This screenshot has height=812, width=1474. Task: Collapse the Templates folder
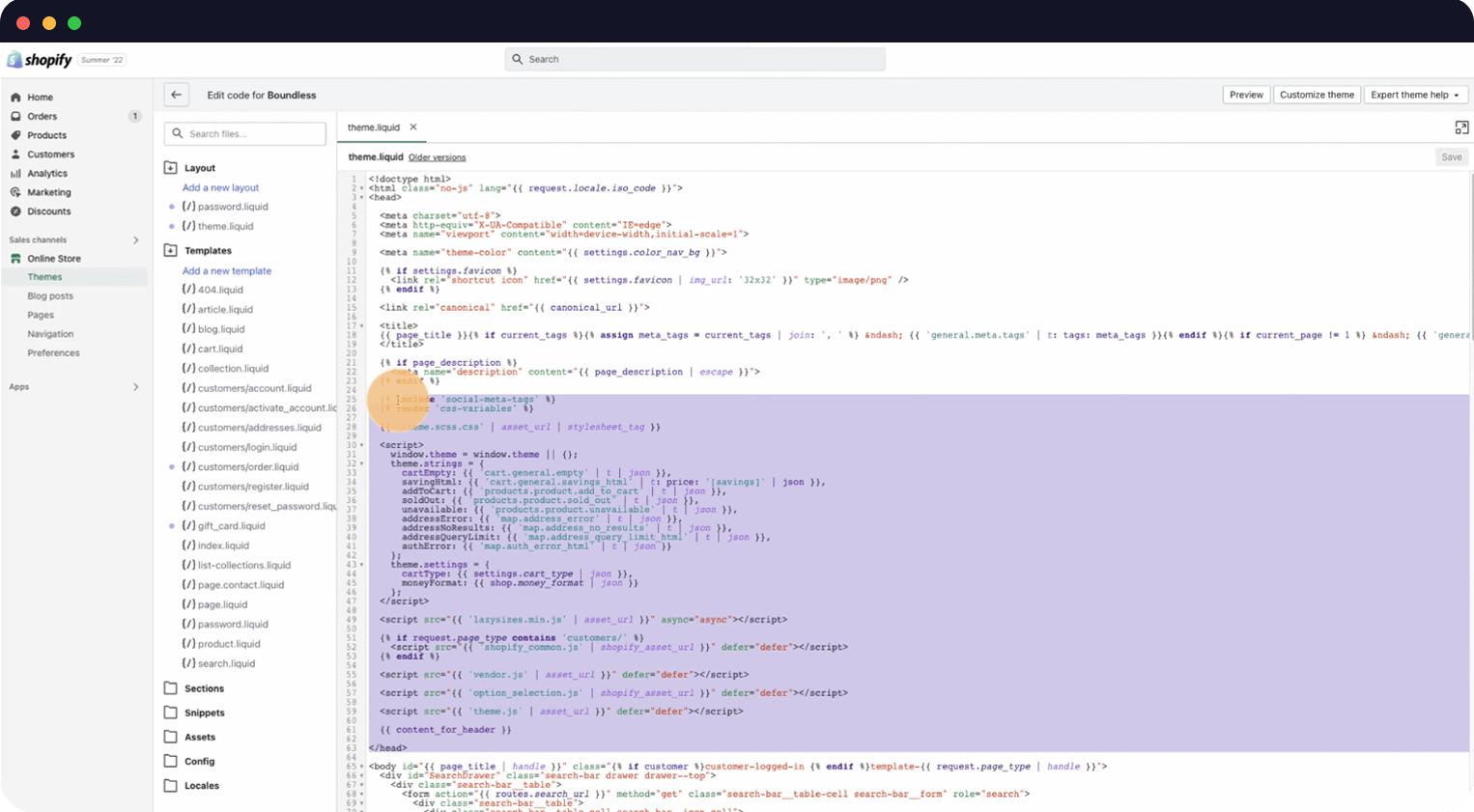click(x=171, y=251)
